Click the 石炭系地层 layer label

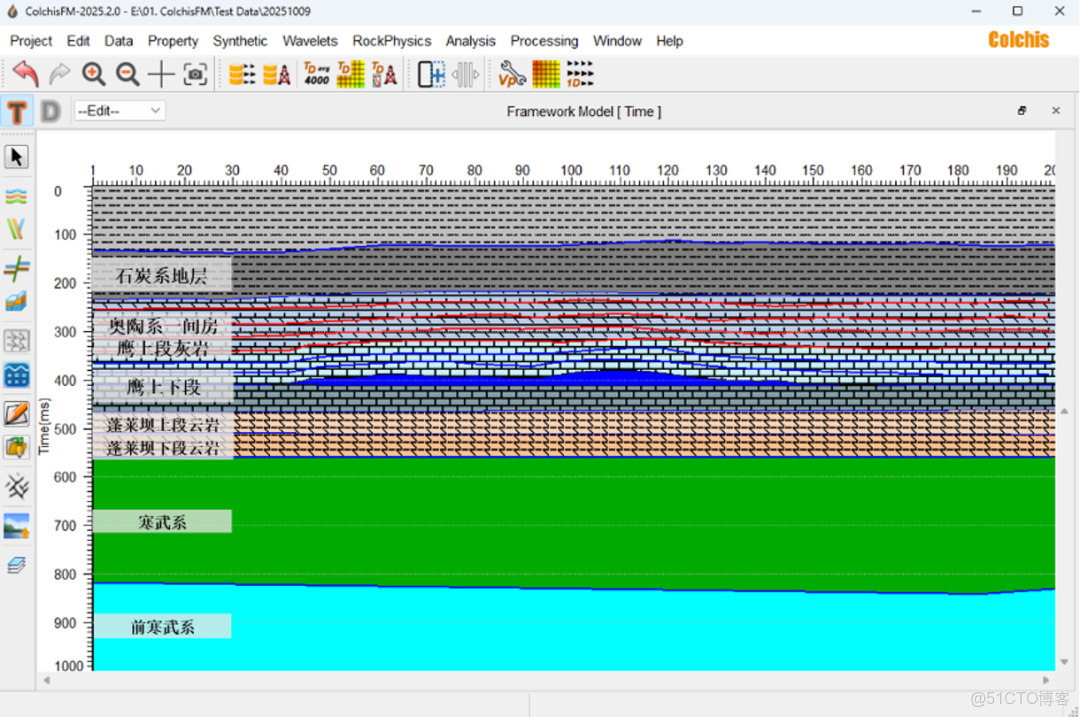pos(162,276)
